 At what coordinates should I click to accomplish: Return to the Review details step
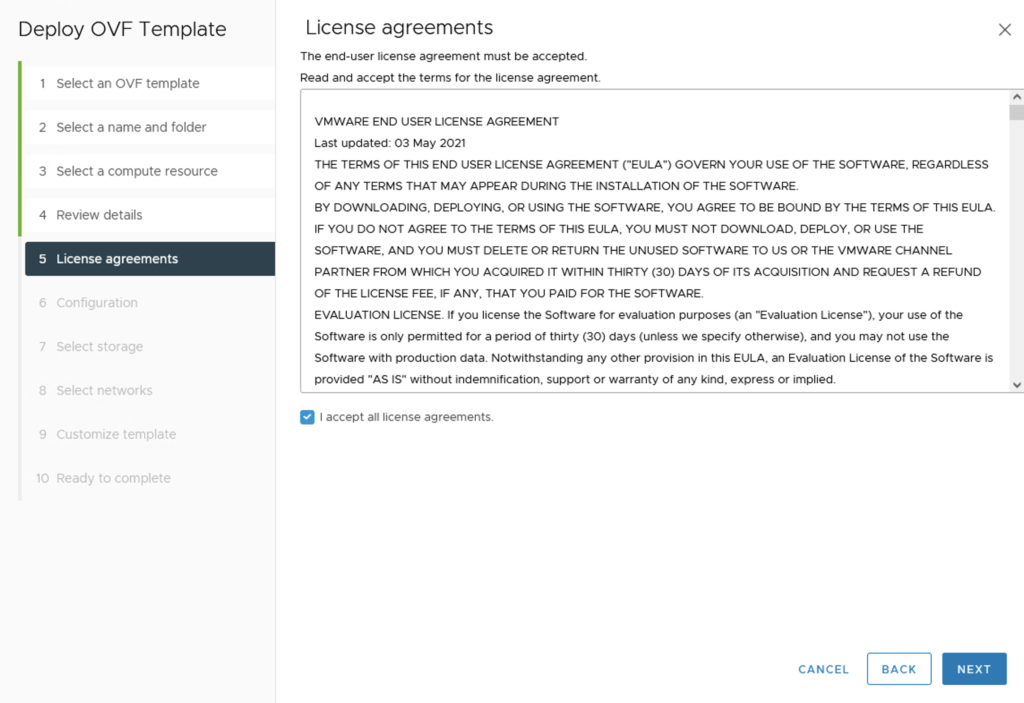pos(99,215)
